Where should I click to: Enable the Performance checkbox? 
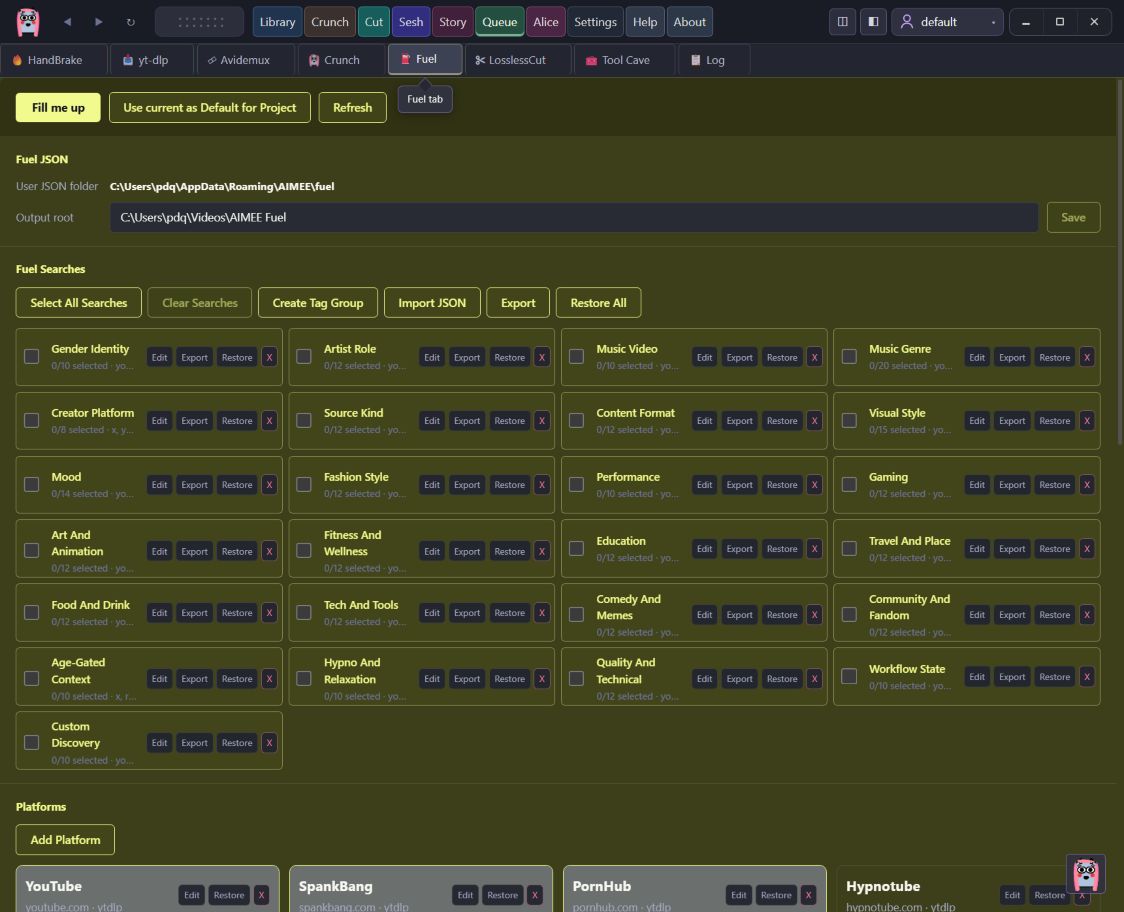pos(576,485)
